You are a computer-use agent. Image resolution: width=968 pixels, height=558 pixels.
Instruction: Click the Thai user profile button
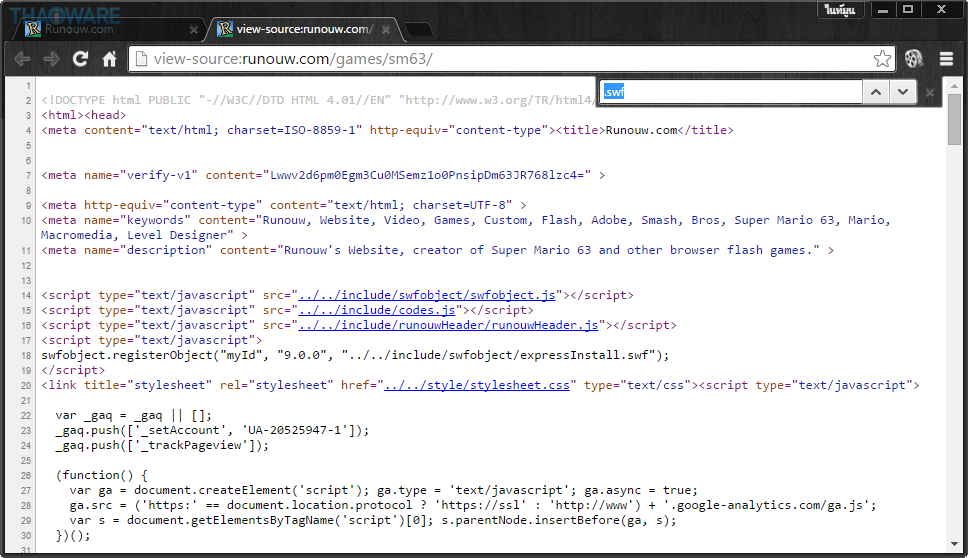(840, 9)
